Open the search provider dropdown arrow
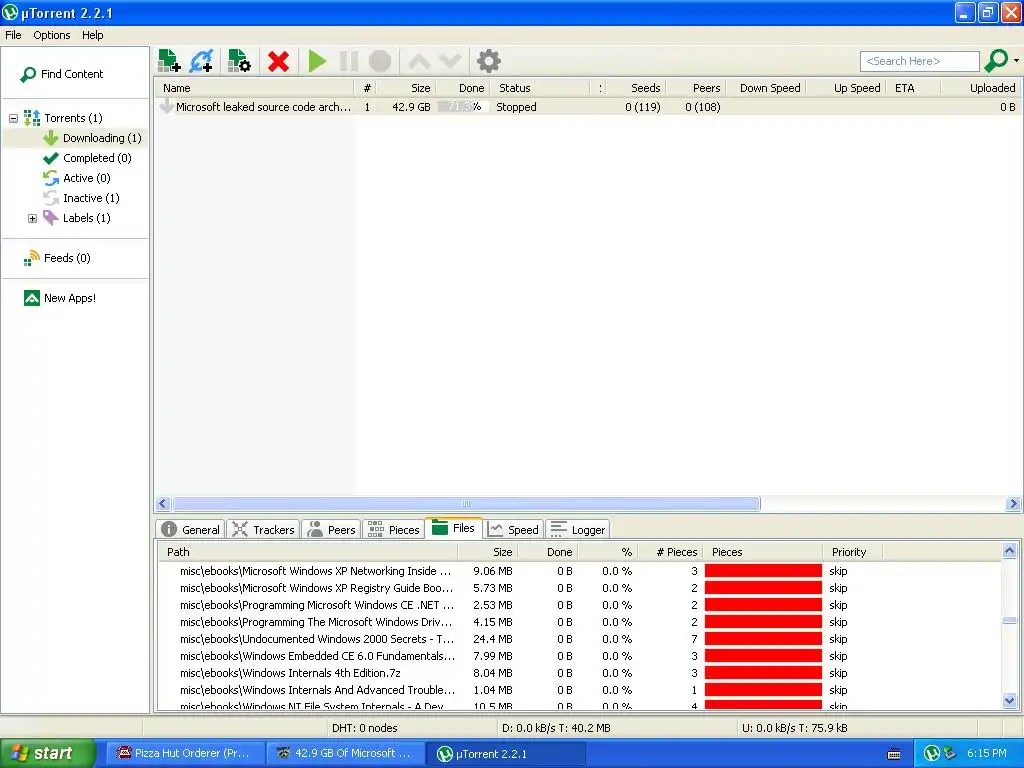Viewport: 1024px width, 768px height. [1016, 61]
